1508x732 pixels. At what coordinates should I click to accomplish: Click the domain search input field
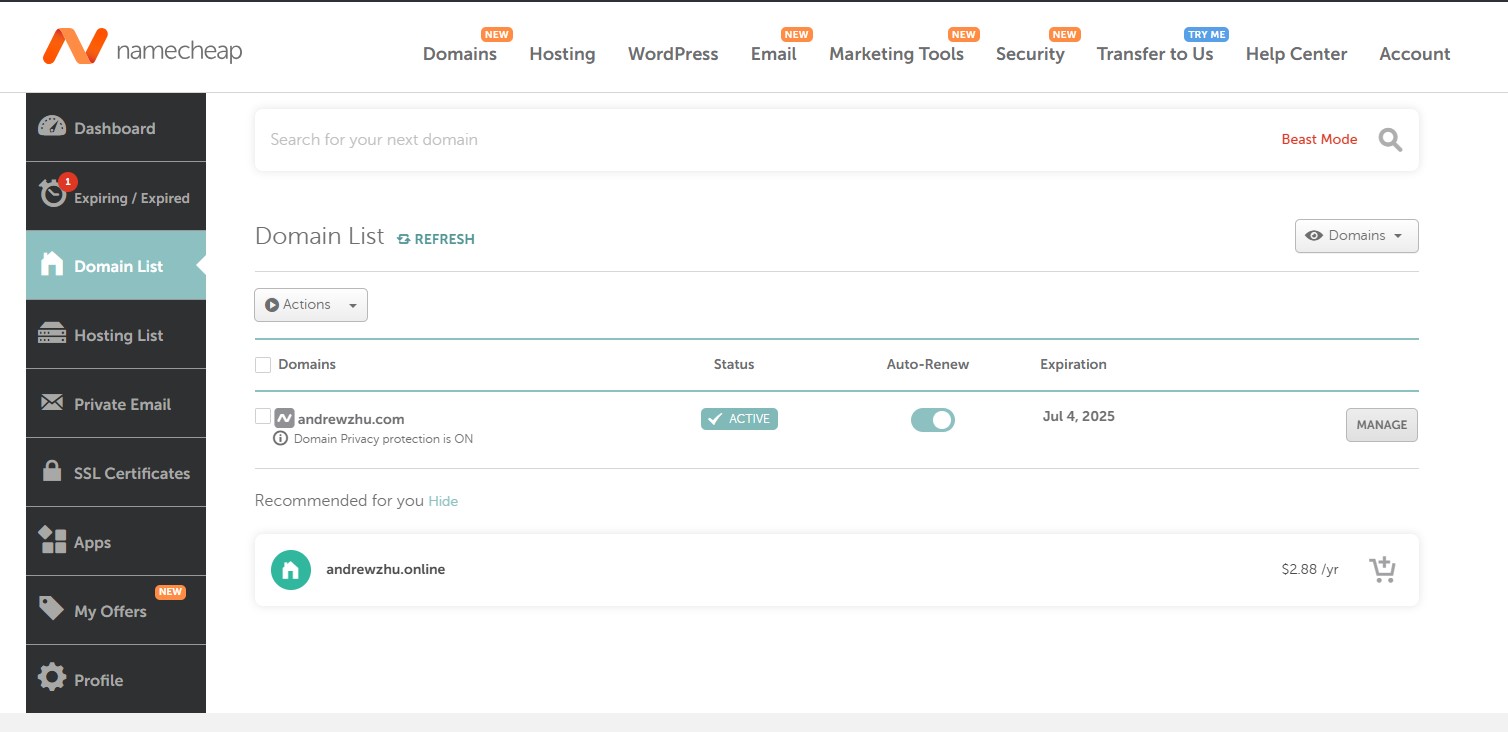(760, 140)
